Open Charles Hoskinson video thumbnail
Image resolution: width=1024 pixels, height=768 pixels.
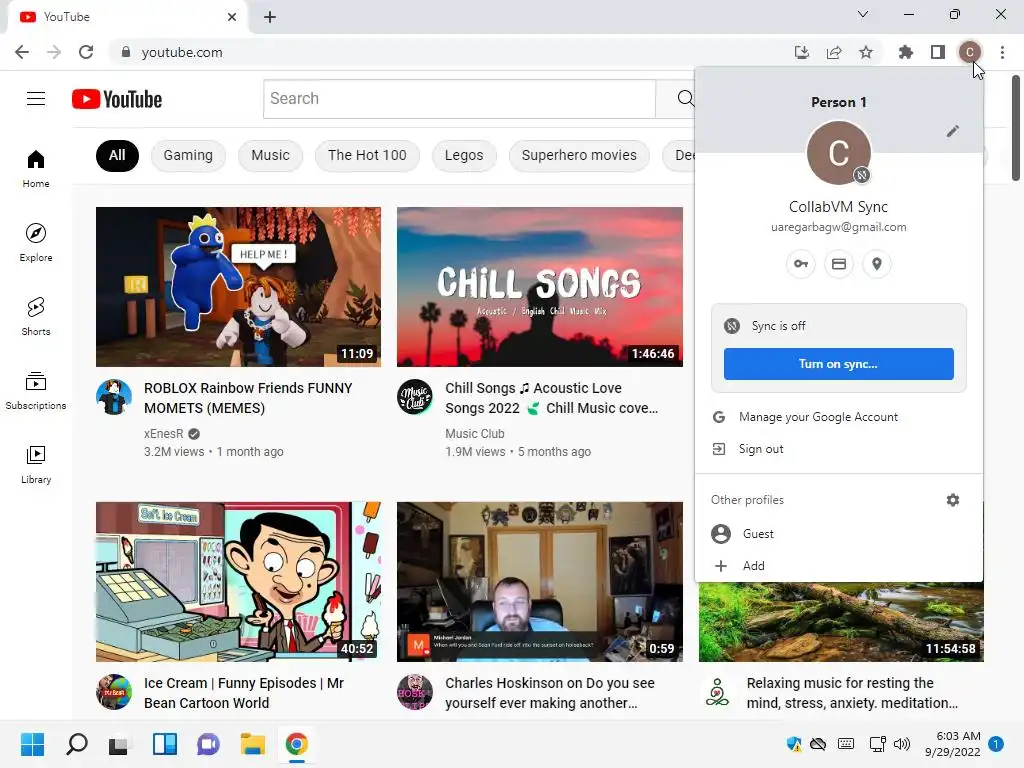(x=539, y=582)
